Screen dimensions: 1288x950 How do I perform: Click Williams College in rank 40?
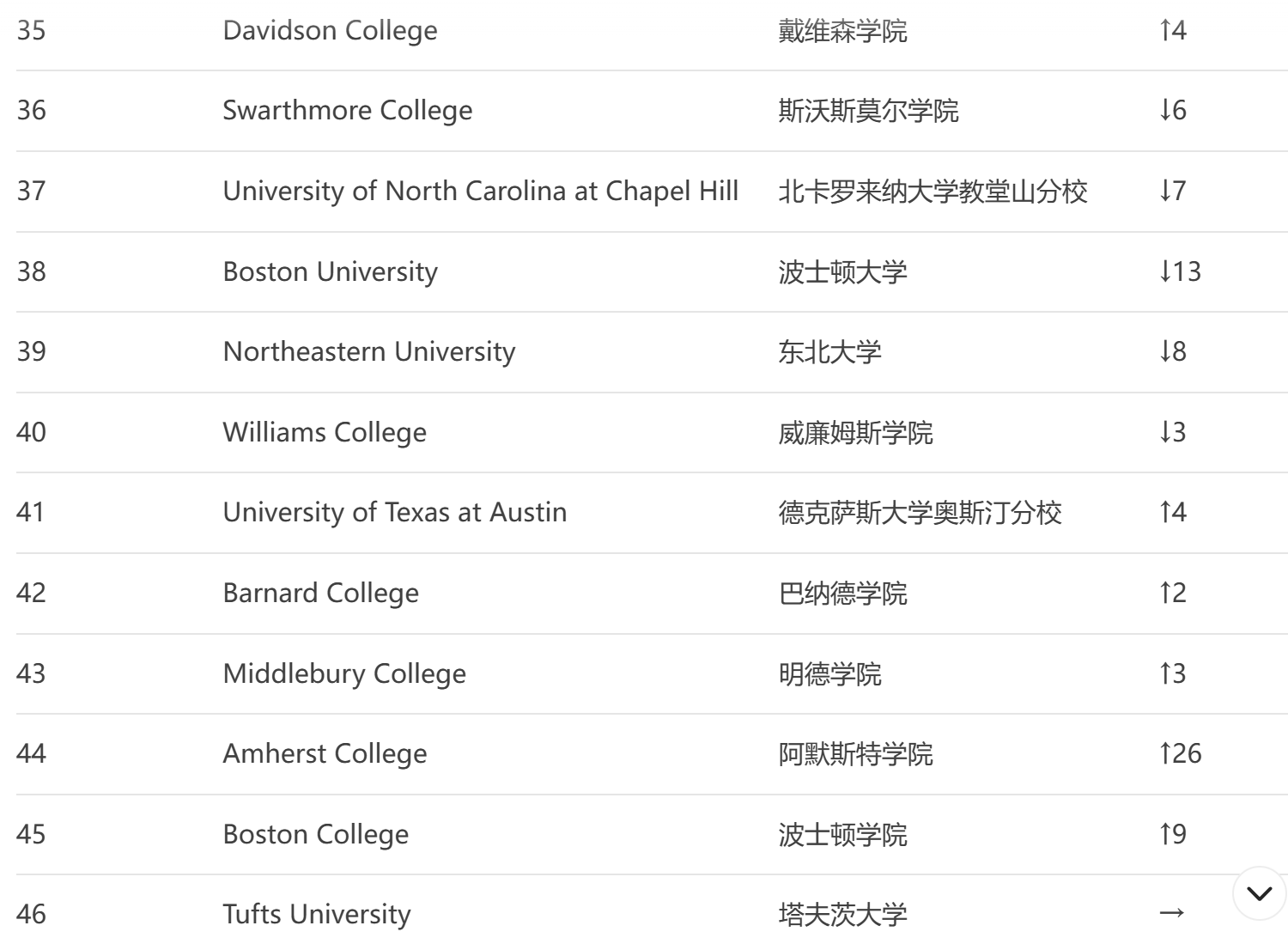[325, 432]
